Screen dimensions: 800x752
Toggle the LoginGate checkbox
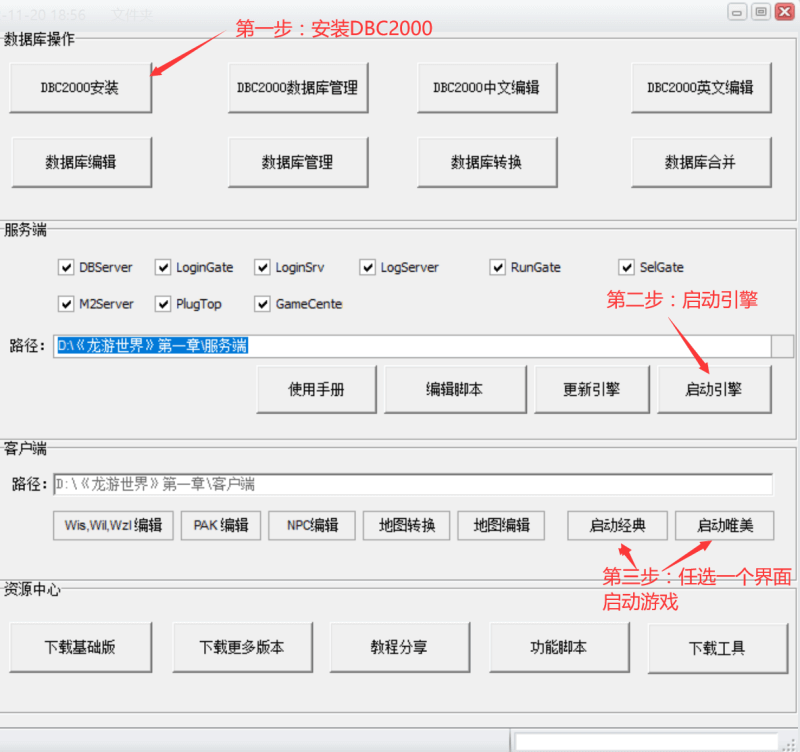[164, 267]
